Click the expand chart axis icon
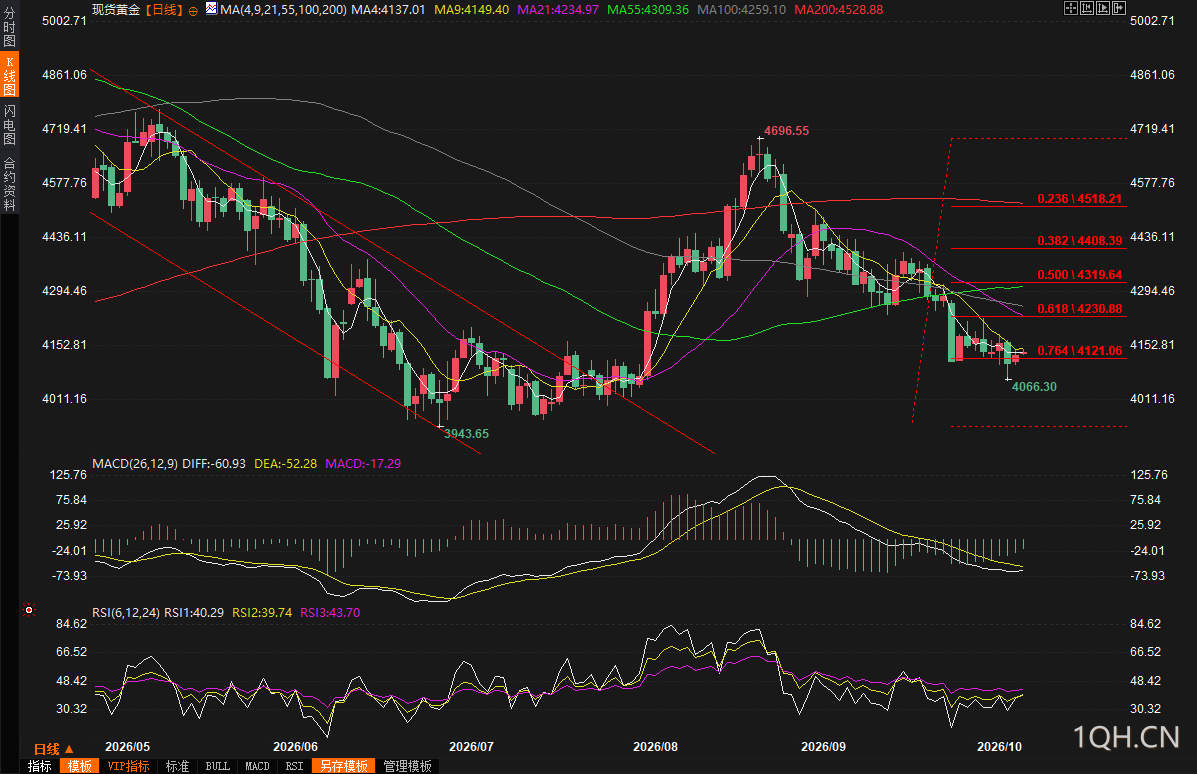Viewport: 1197px width, 774px height. click(x=1103, y=8)
